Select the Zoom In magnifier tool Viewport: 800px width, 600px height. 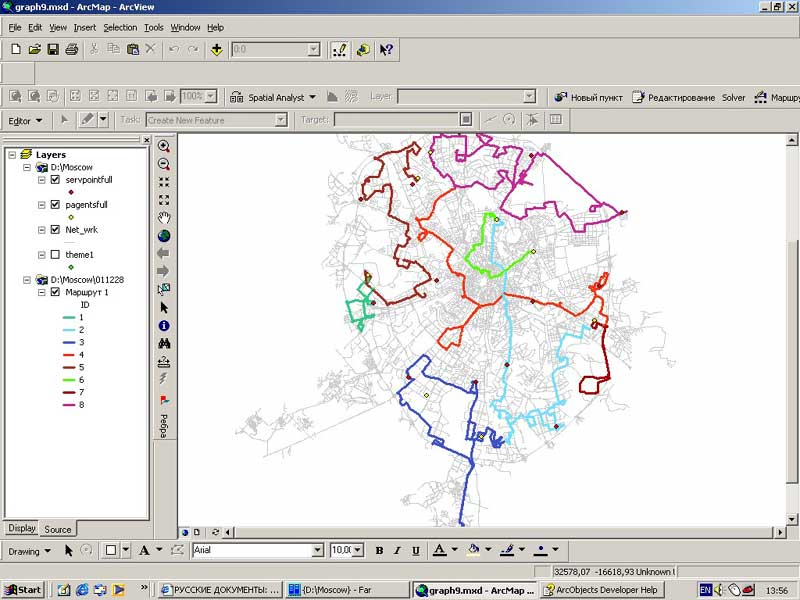[x=164, y=146]
